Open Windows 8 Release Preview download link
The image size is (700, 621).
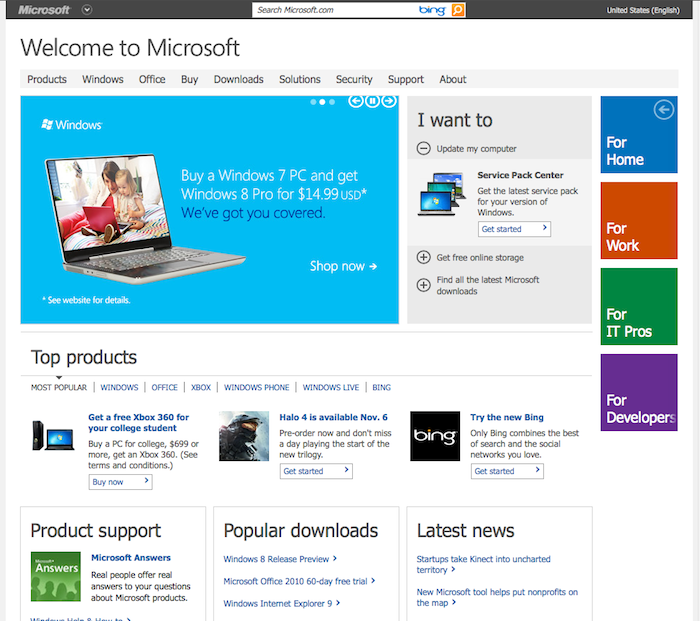(x=280, y=559)
